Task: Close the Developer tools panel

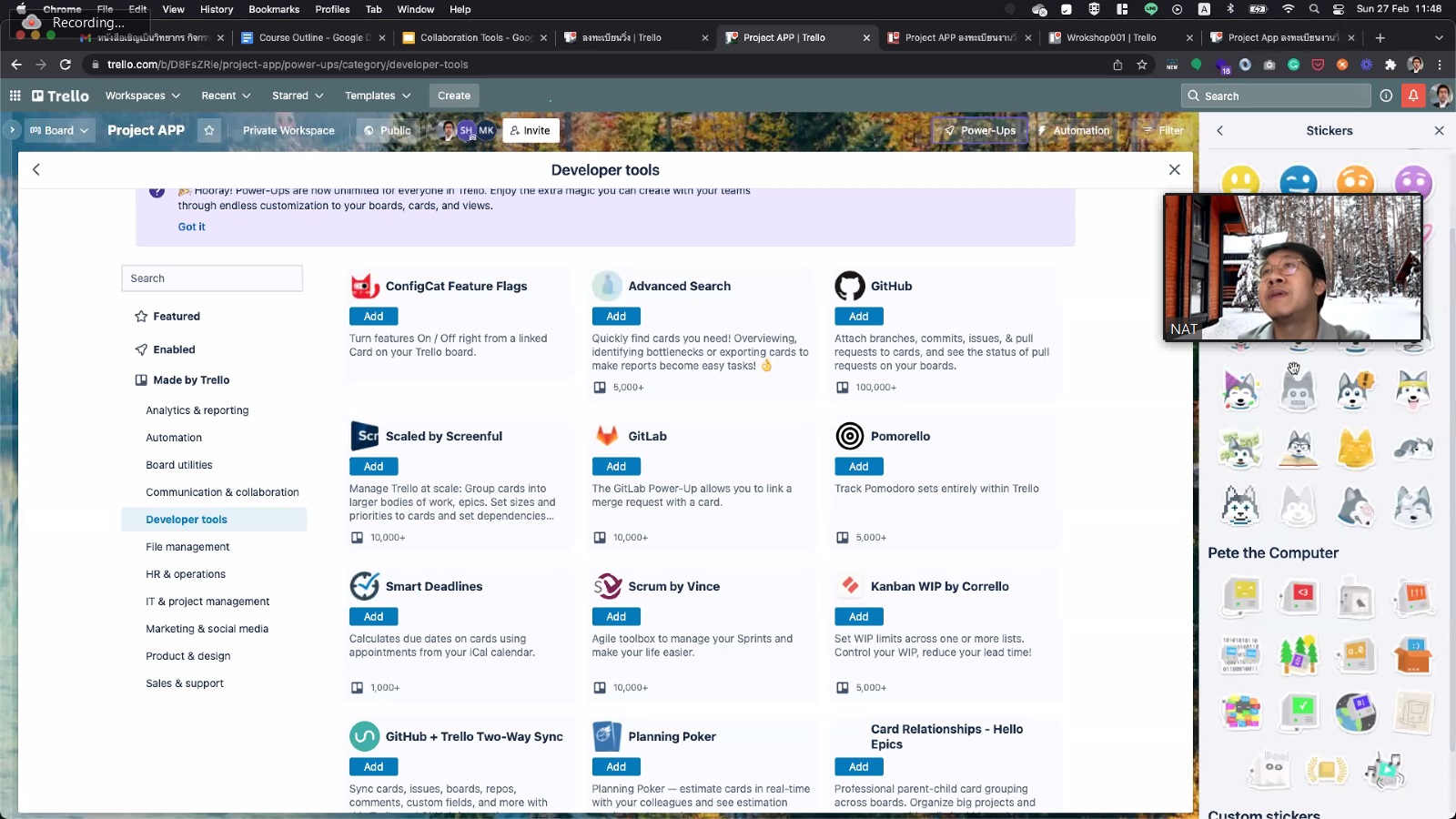Action: [x=1175, y=169]
